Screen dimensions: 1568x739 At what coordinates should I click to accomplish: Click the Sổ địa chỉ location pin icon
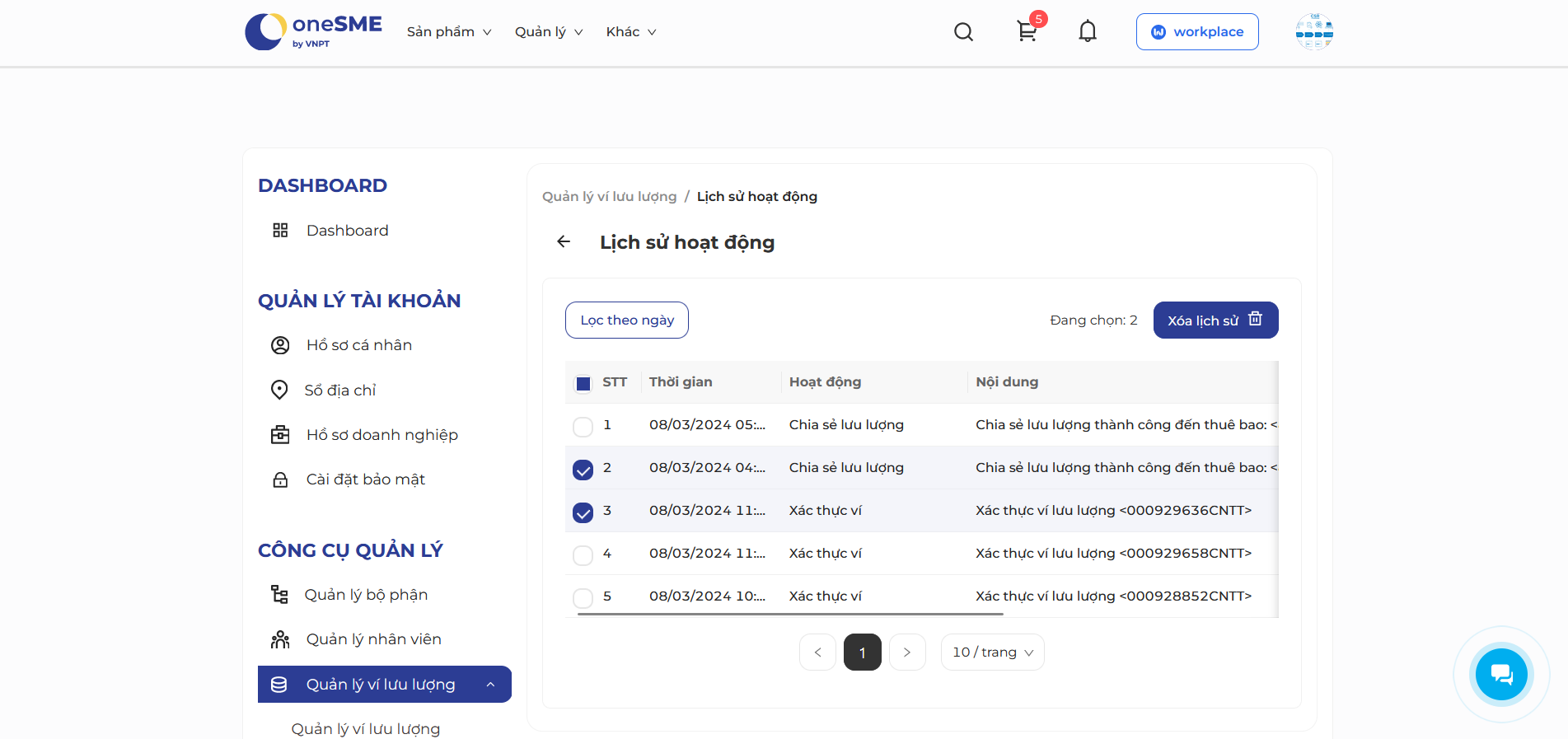[279, 390]
